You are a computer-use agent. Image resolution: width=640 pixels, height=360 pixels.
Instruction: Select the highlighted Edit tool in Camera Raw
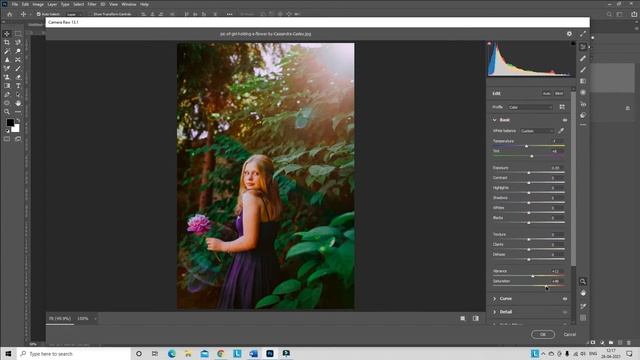583,47
